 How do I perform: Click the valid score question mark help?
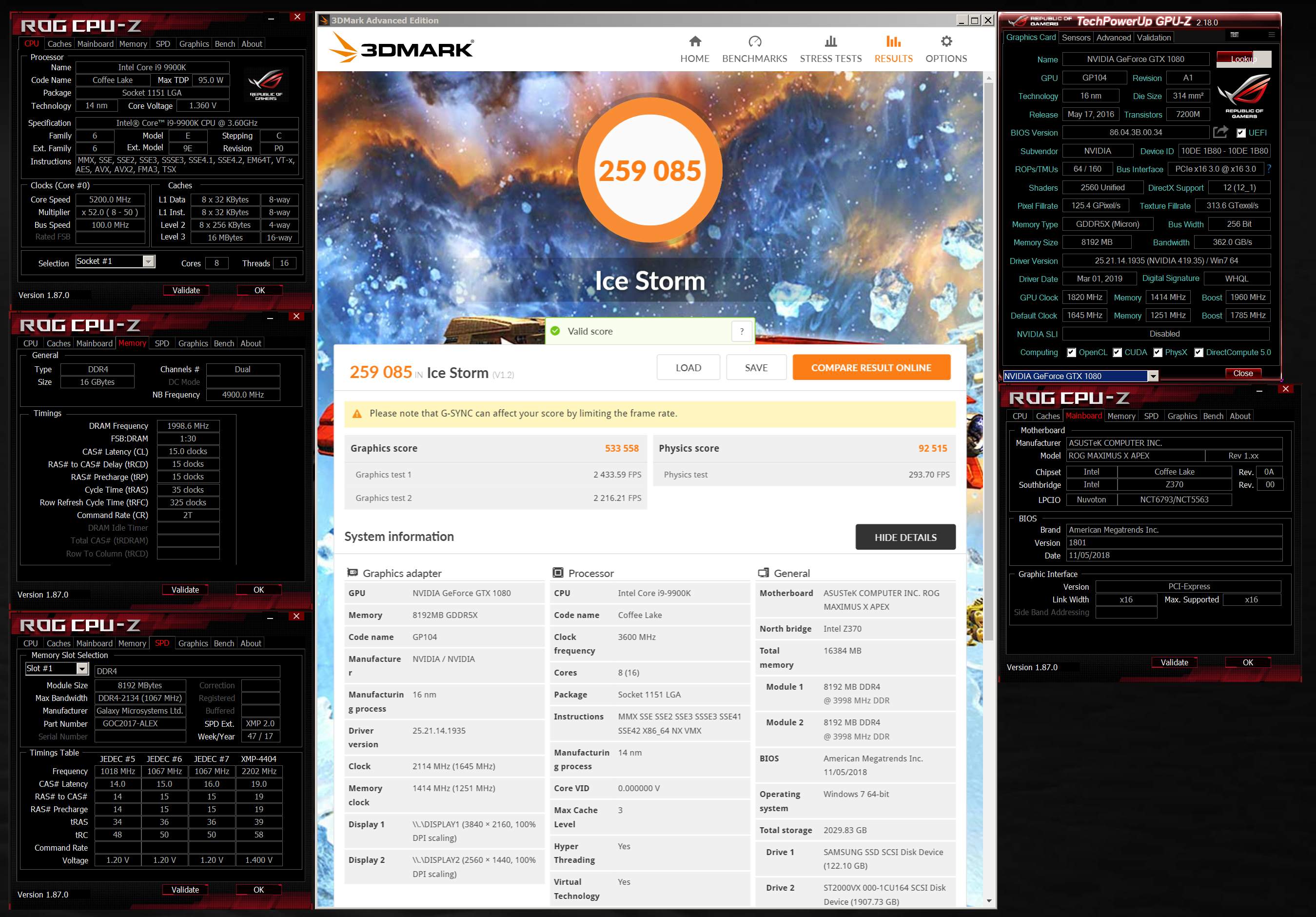pyautogui.click(x=742, y=331)
